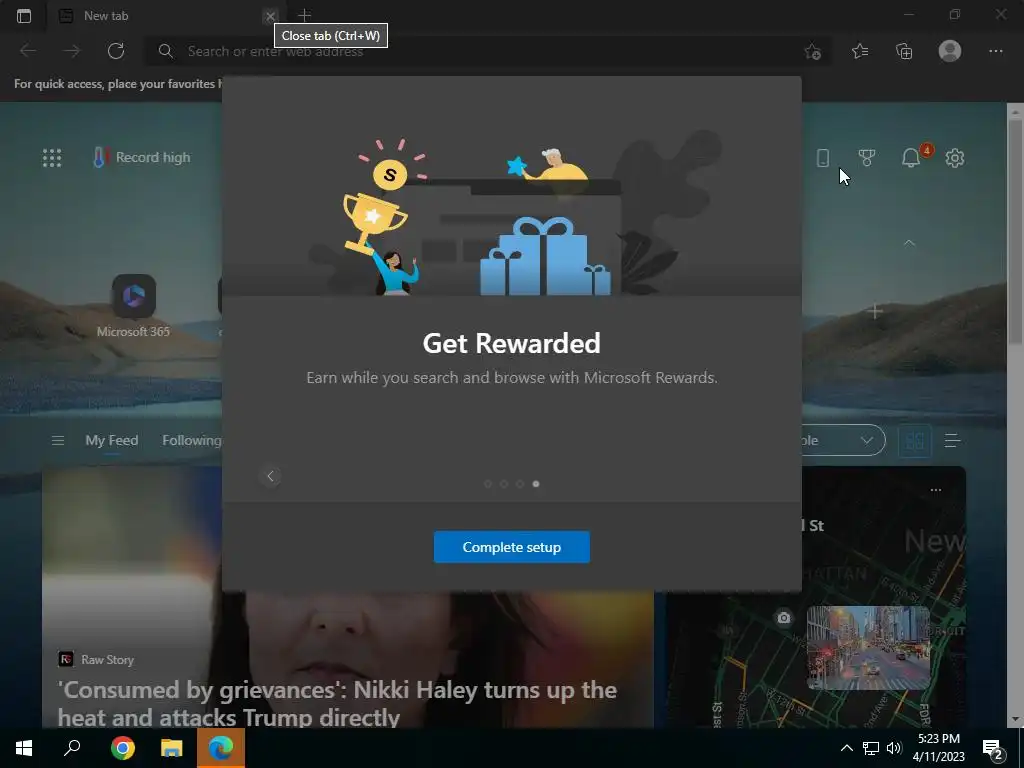Image resolution: width=1024 pixels, height=768 pixels.
Task: Open Settings and more ellipsis menu
Action: 995,51
